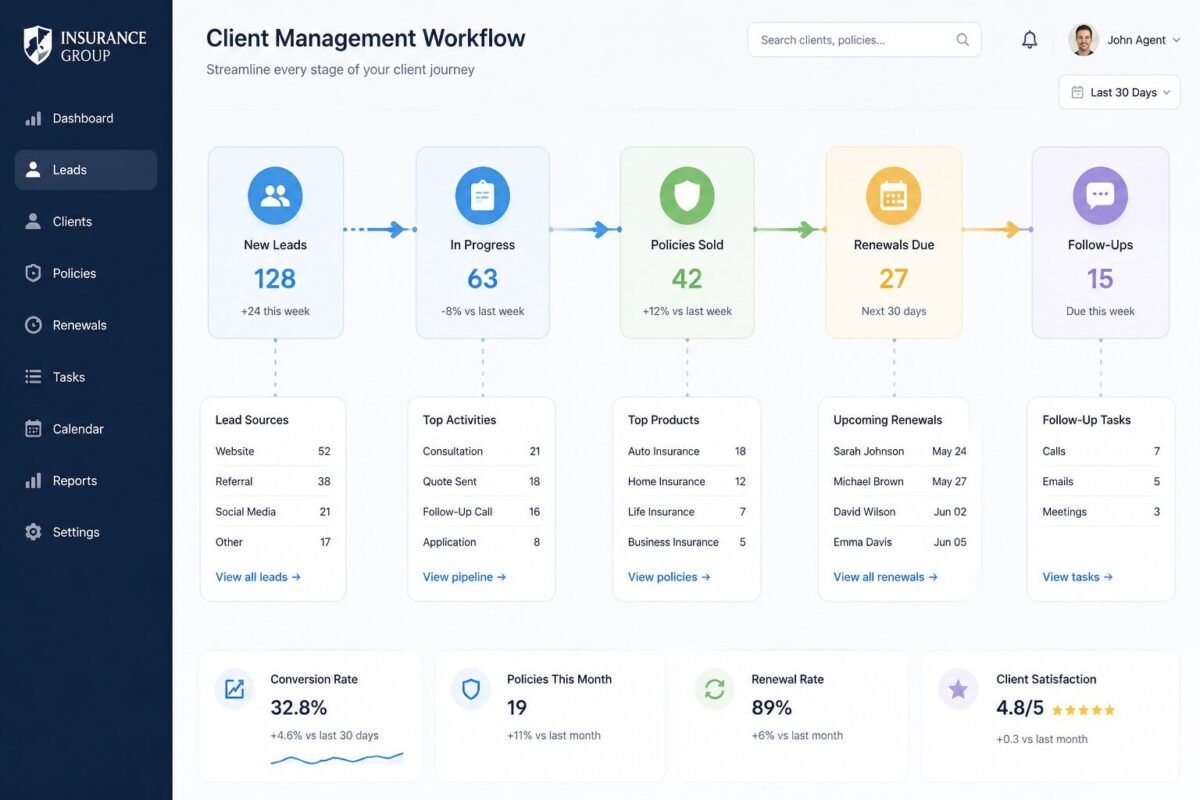Click the New Leads people icon
1200x800 pixels.
point(275,195)
